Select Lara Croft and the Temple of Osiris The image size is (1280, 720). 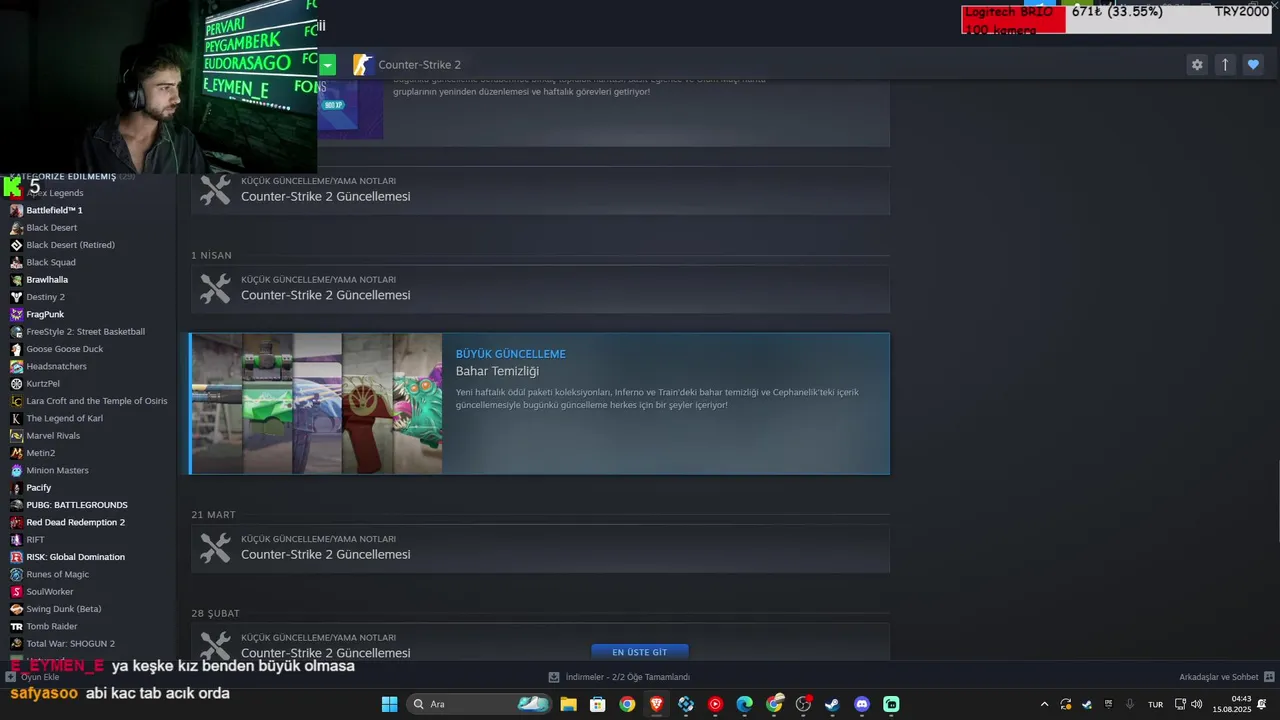(x=96, y=401)
